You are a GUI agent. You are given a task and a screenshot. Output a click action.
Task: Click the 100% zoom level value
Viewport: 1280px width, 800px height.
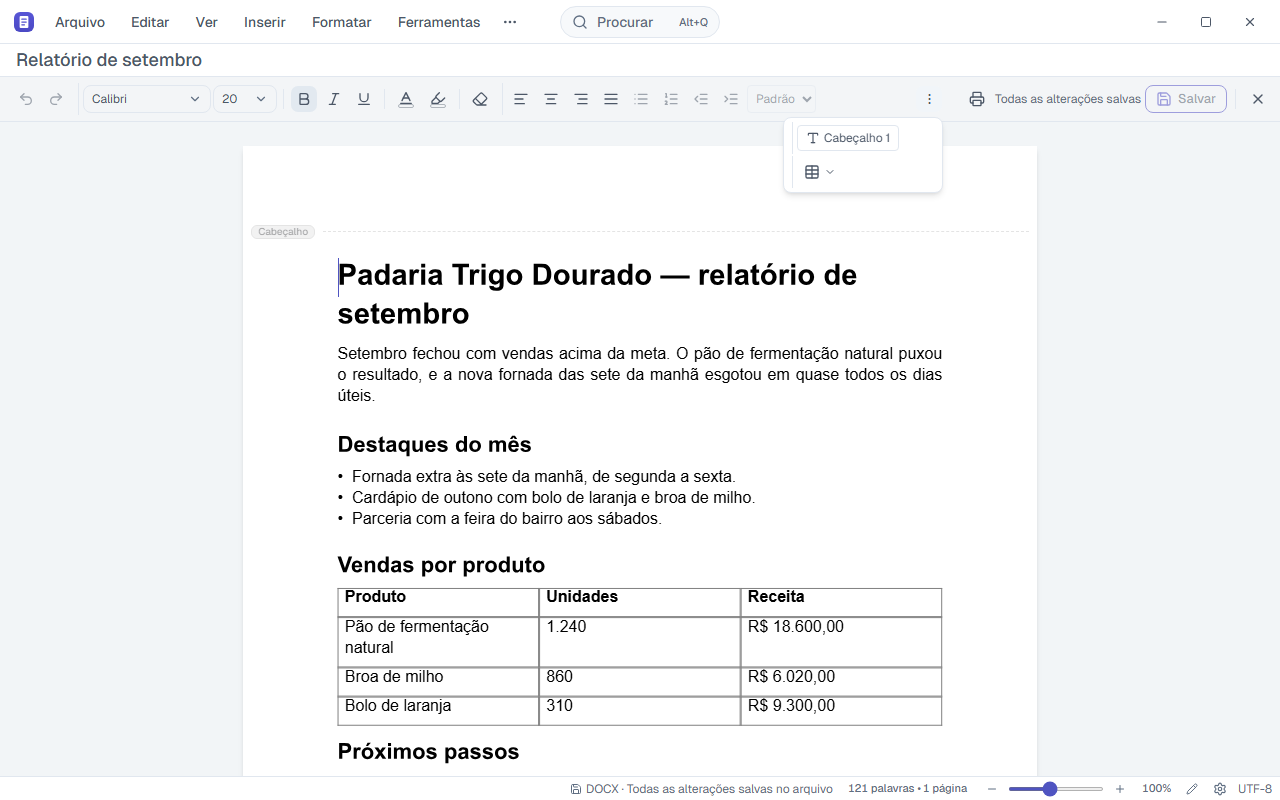(1157, 789)
